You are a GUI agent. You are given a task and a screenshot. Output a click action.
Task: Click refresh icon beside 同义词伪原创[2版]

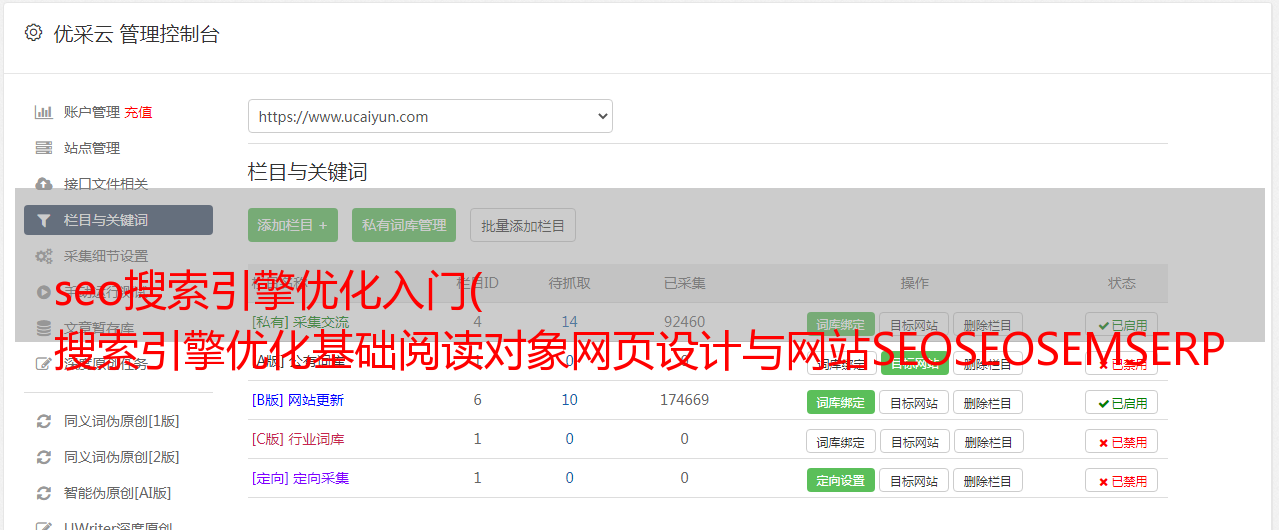point(44,457)
